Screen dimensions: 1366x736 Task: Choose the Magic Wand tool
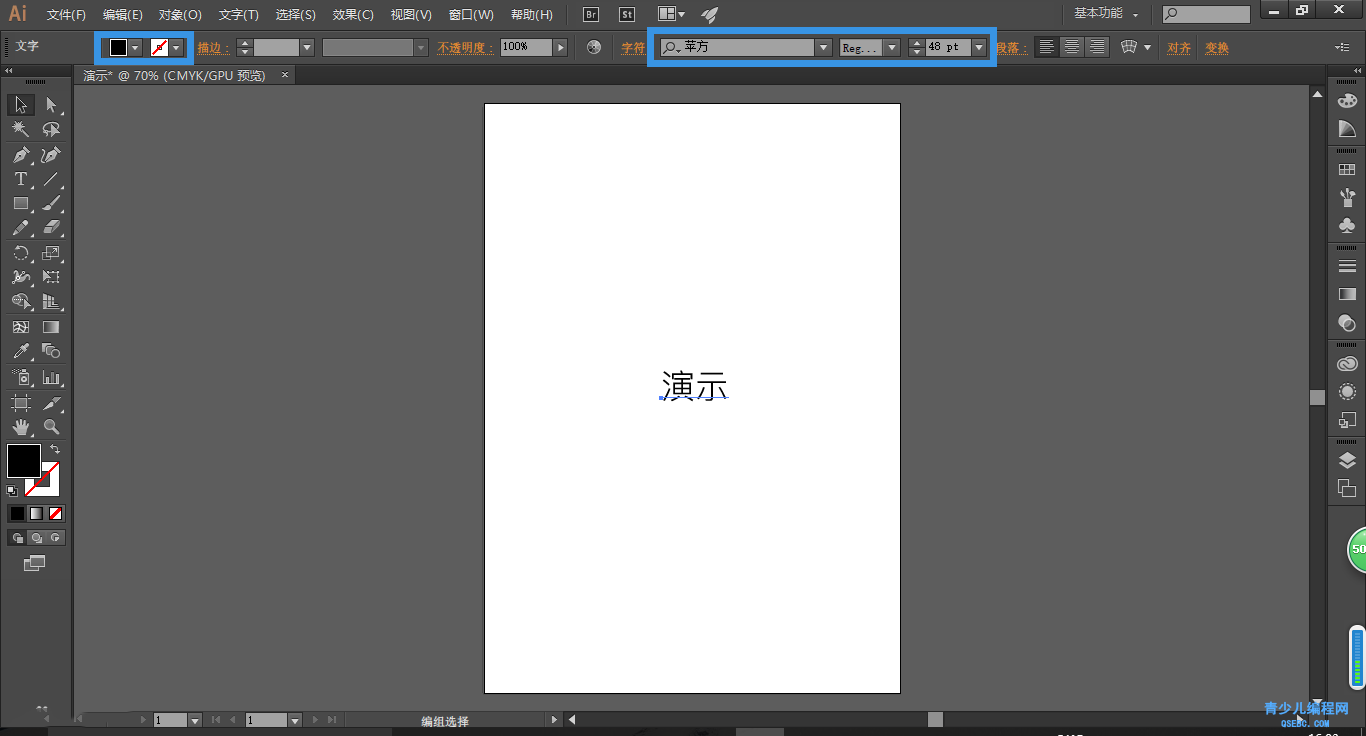click(x=20, y=130)
